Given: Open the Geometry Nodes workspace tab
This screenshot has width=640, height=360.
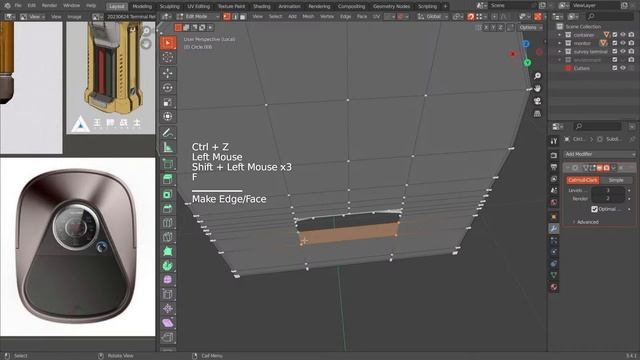Looking at the screenshot, I should click(391, 6).
